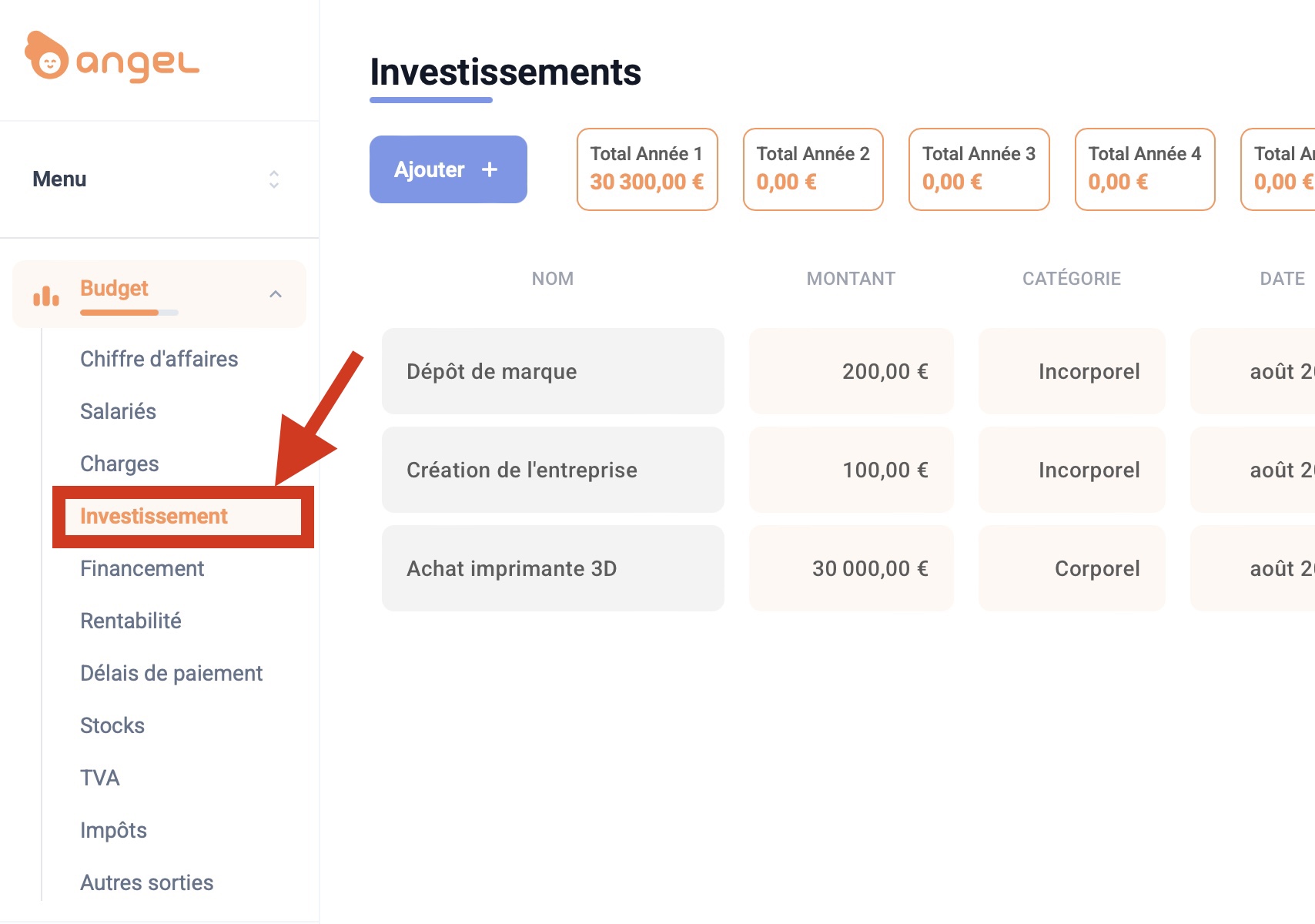Open Chiffre d'affaires page

(x=159, y=359)
